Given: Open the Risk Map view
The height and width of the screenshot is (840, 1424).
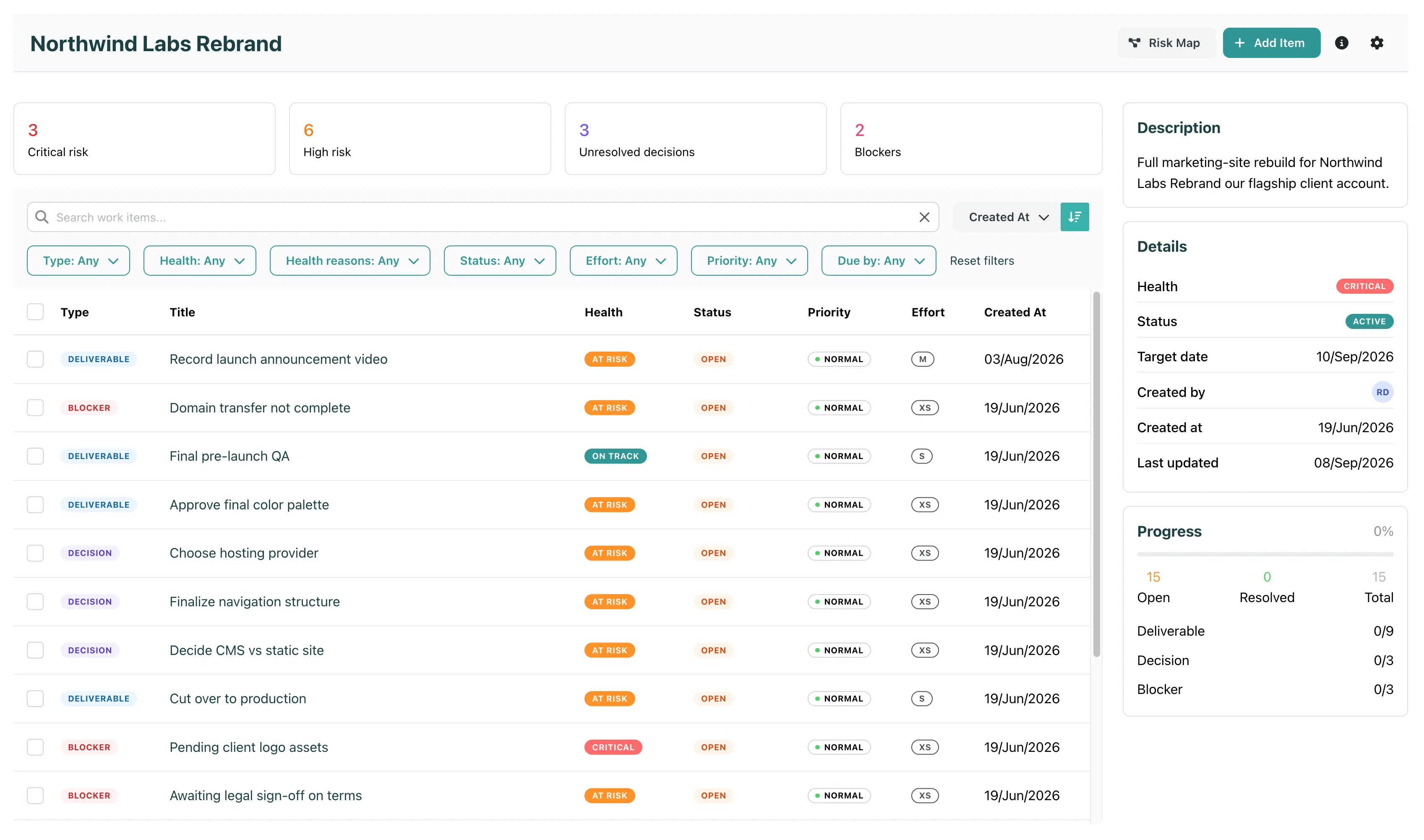Looking at the screenshot, I should (1166, 43).
